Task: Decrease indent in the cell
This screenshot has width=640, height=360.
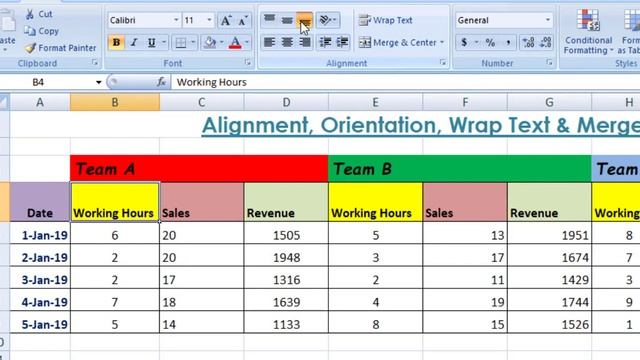Action: (325, 42)
